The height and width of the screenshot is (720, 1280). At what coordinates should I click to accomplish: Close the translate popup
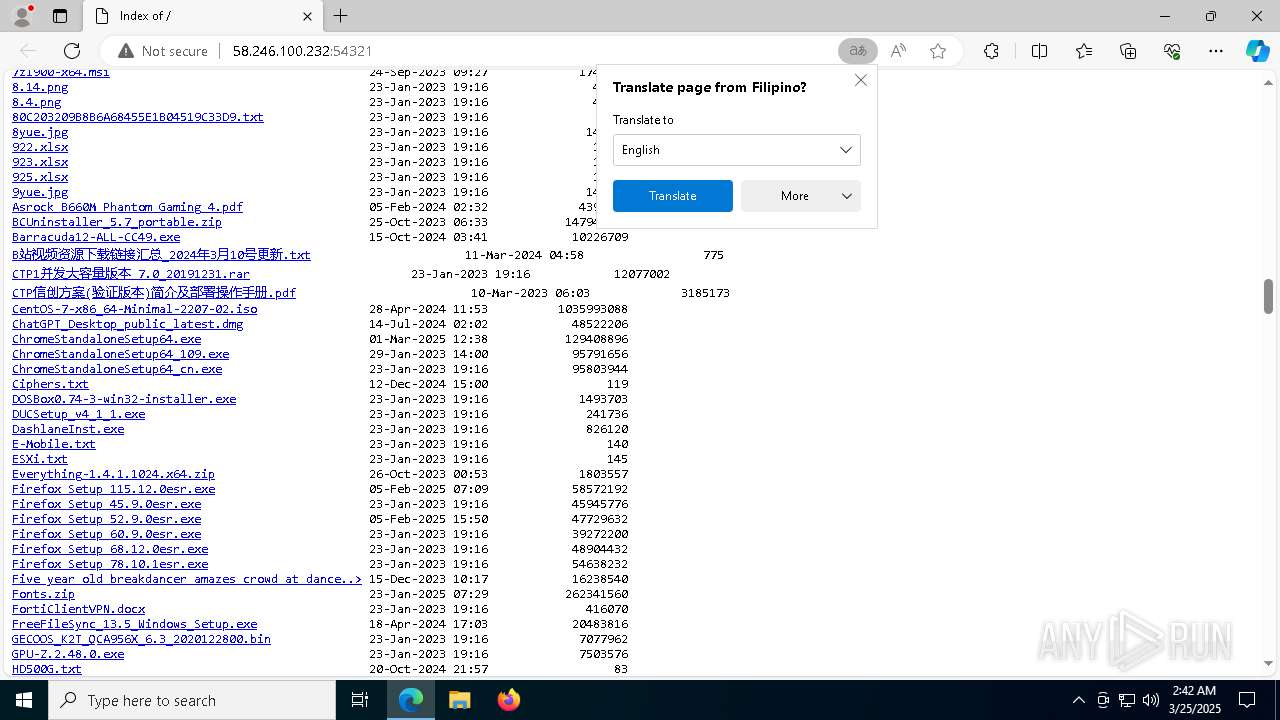point(860,80)
